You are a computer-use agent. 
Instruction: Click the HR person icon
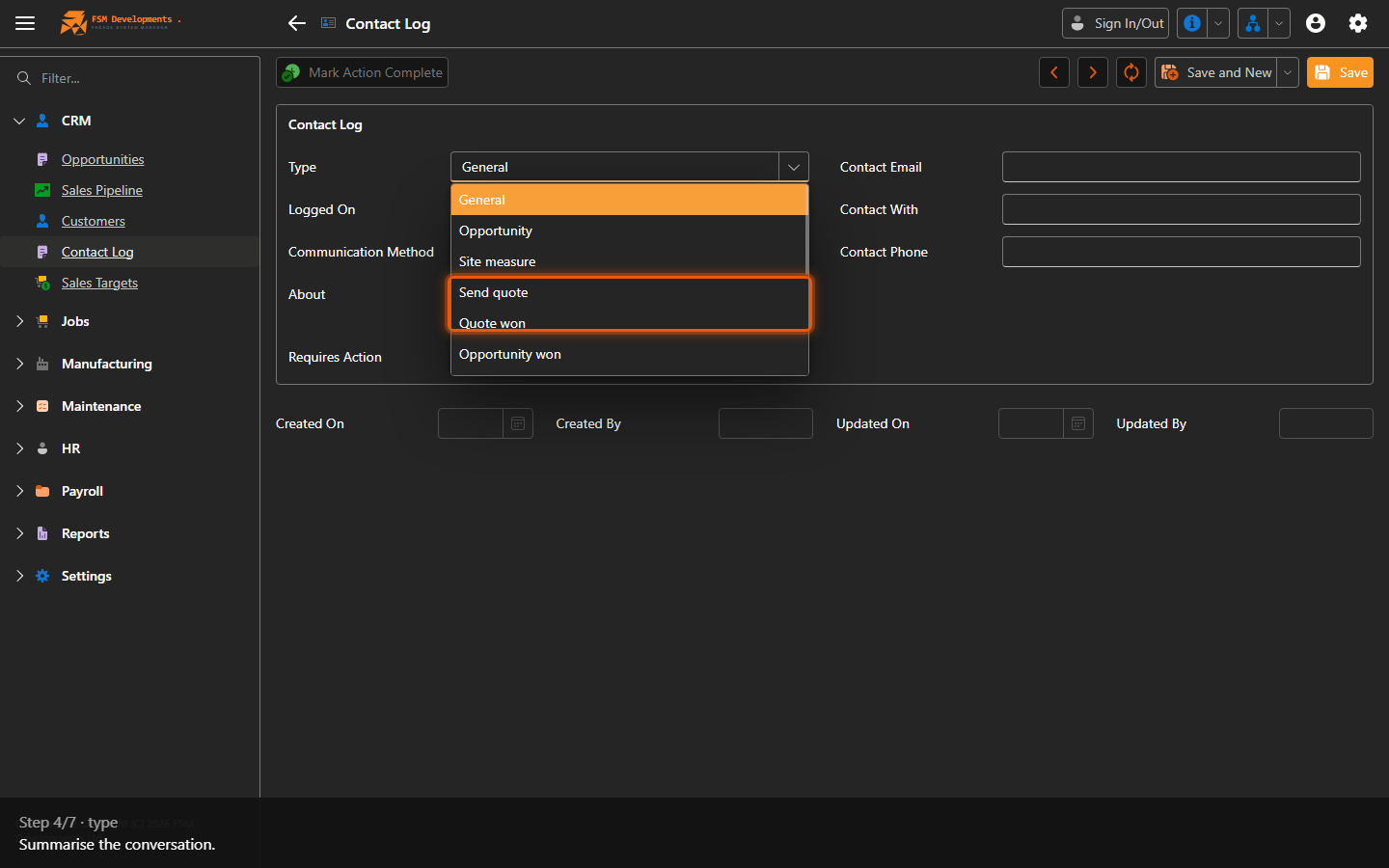click(42, 448)
